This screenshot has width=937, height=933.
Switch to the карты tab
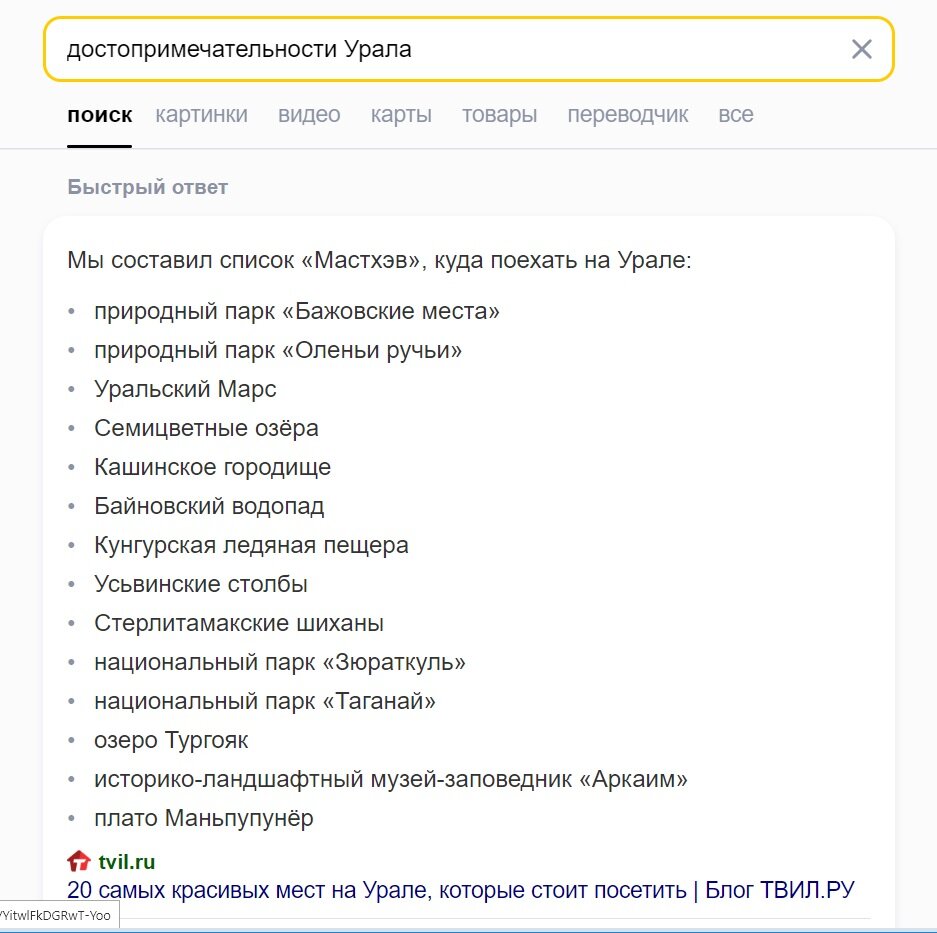(x=401, y=114)
